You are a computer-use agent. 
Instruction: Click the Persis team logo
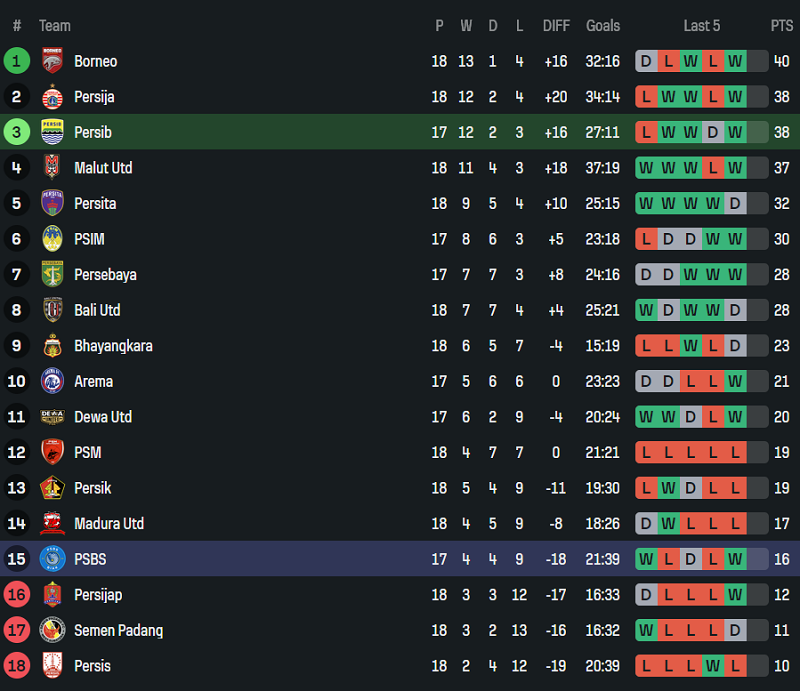[x=52, y=666]
